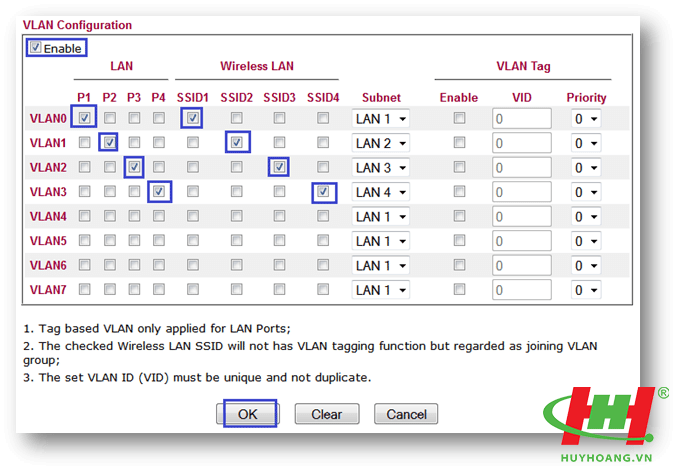Open Priority dropdown for VLAN7

click(585, 290)
